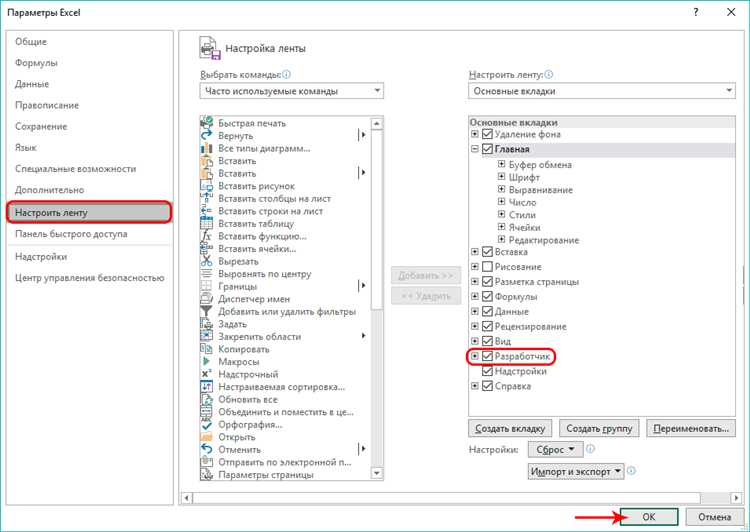The height and width of the screenshot is (532, 750).
Task: Toggle the Справка checkbox
Action: [487, 386]
